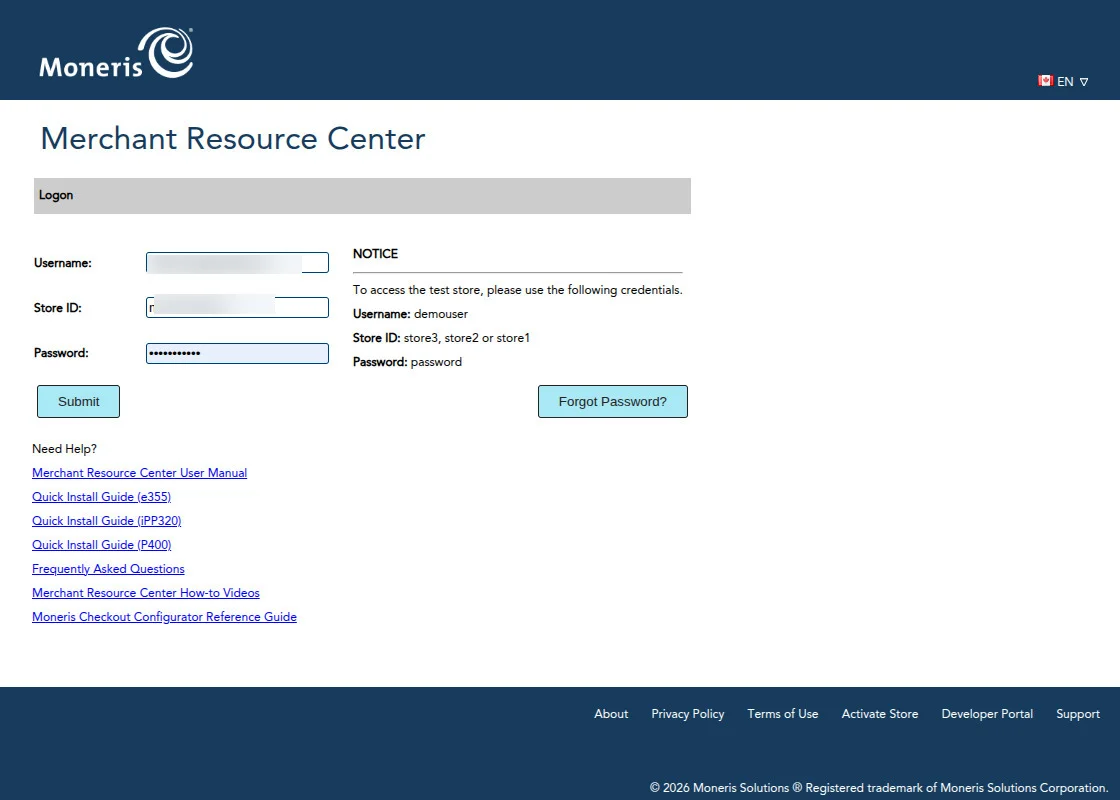This screenshot has width=1120, height=800.
Task: Open Quick Install Guide (iPP320) link
Action: pyautogui.click(x=106, y=521)
